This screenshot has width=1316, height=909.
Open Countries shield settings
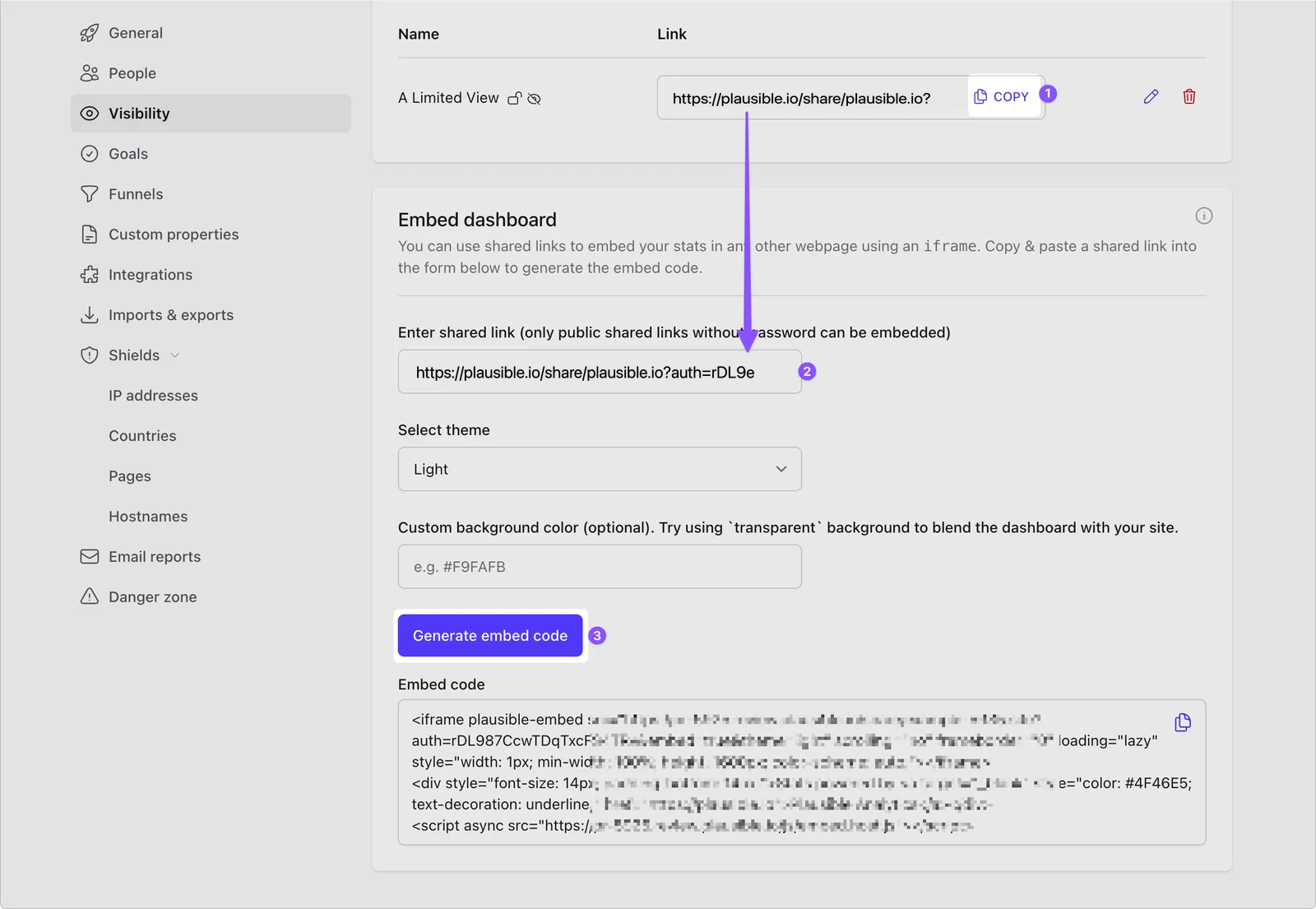142,436
